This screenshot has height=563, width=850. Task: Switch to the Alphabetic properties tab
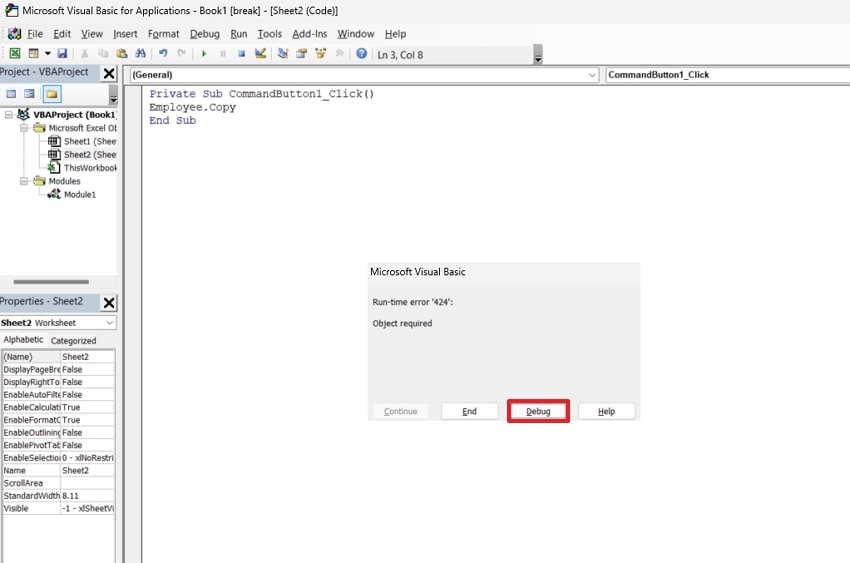[x=23, y=340]
